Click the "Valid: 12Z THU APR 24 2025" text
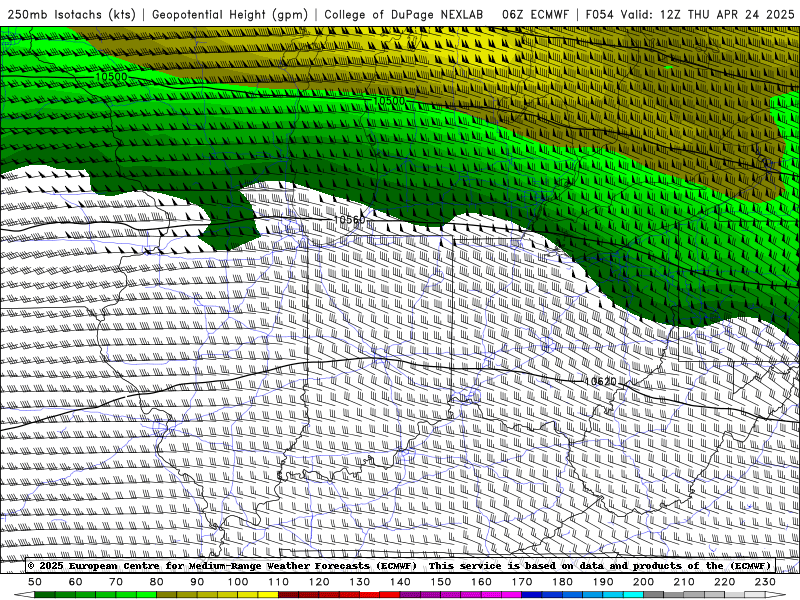Viewport: 800px width, 600px height. 706,14
